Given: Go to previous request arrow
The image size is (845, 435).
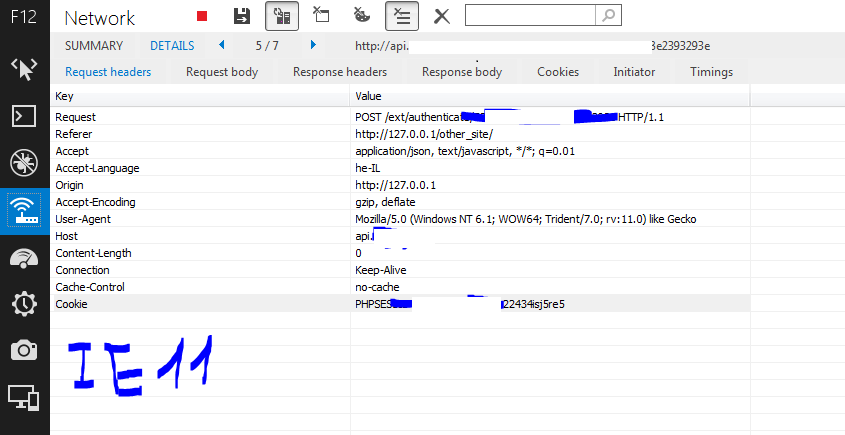Looking at the screenshot, I should pos(221,45).
